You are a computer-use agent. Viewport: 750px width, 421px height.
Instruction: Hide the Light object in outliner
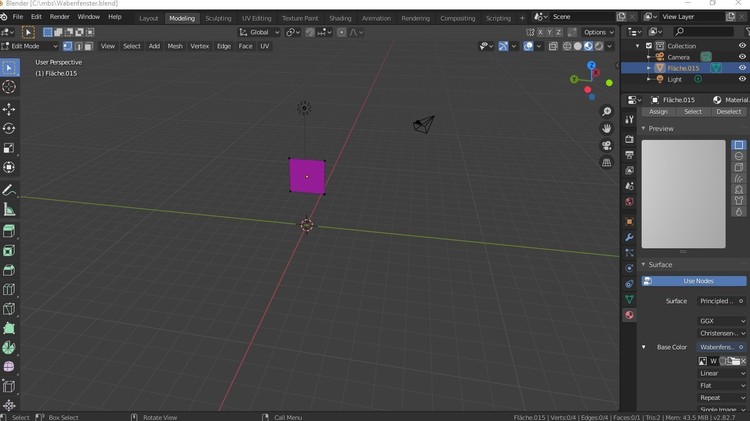pos(742,79)
